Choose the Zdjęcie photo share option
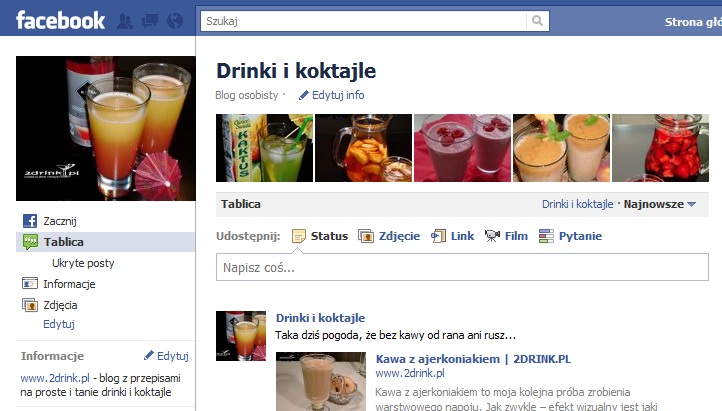Screen dimensions: 722x411 click(389, 236)
